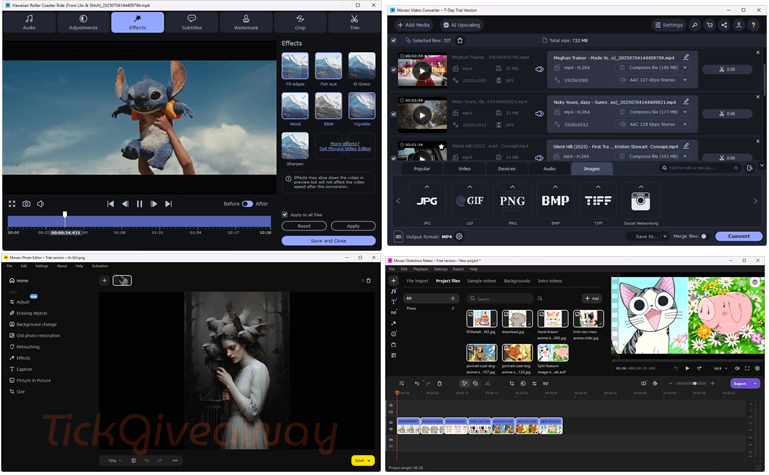Pause the video preview playback

click(139, 204)
